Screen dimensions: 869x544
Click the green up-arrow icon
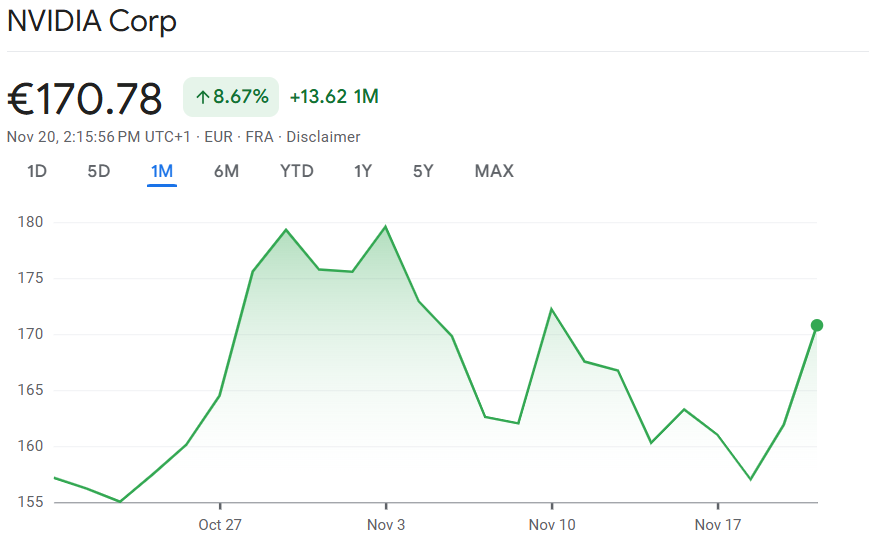click(202, 97)
